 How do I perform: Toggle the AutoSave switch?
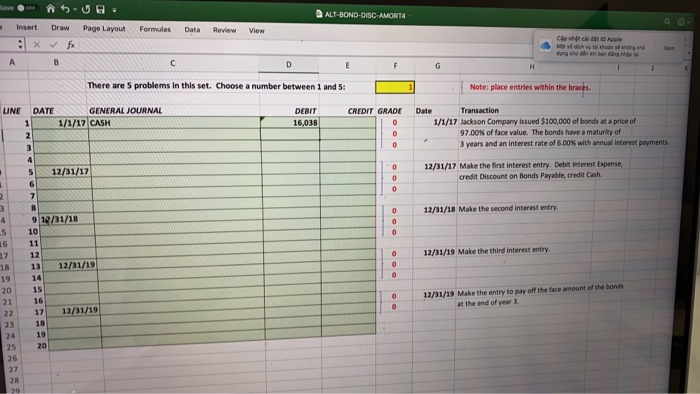point(25,8)
